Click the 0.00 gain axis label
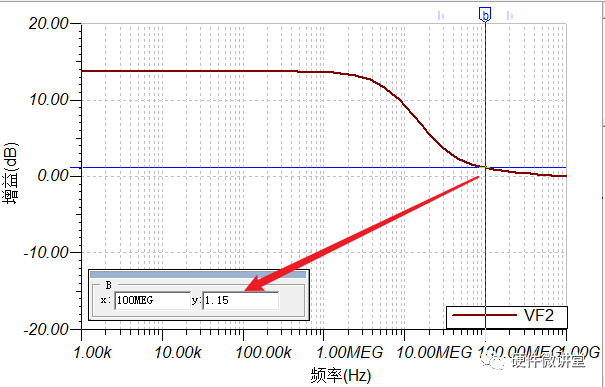This screenshot has height=387, width=605. [53, 176]
